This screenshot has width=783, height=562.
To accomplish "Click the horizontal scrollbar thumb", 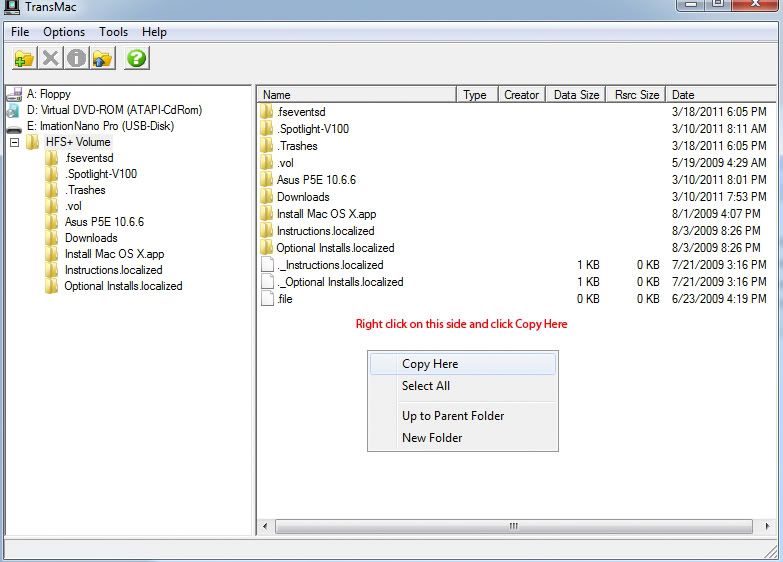I will pos(514,526).
